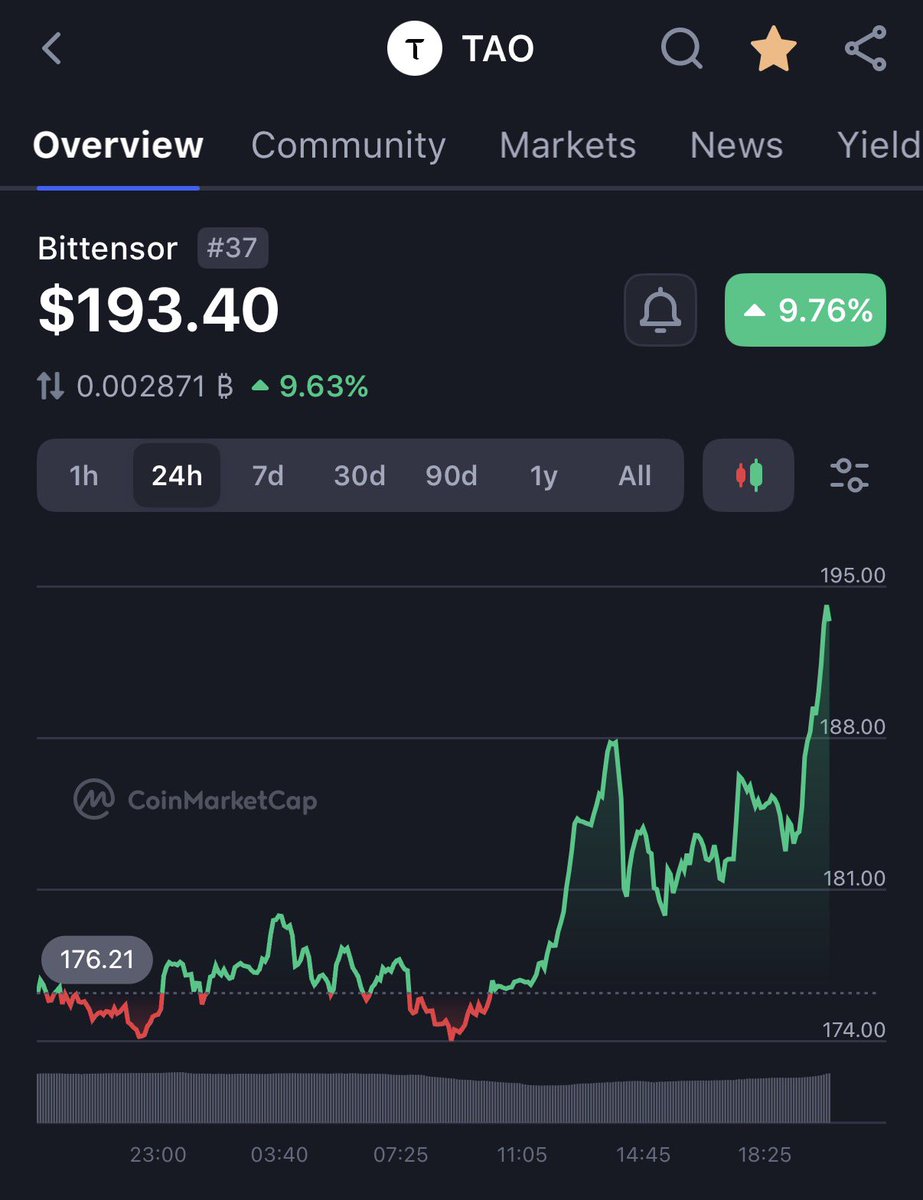Go back with the left arrow

point(52,48)
